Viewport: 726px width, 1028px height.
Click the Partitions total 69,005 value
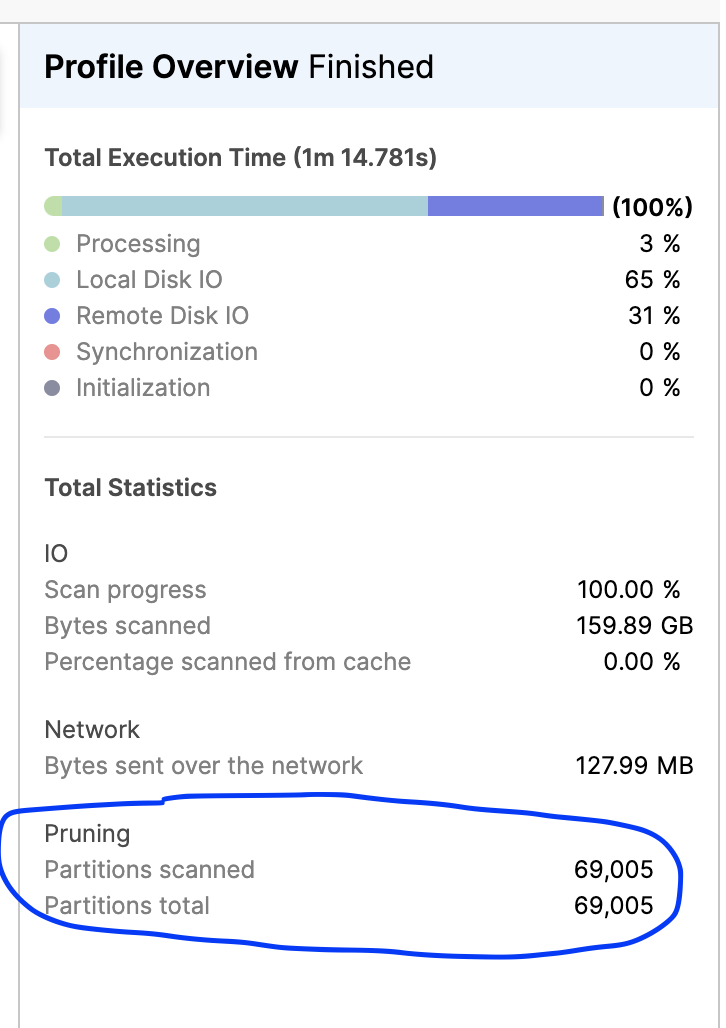[613, 906]
